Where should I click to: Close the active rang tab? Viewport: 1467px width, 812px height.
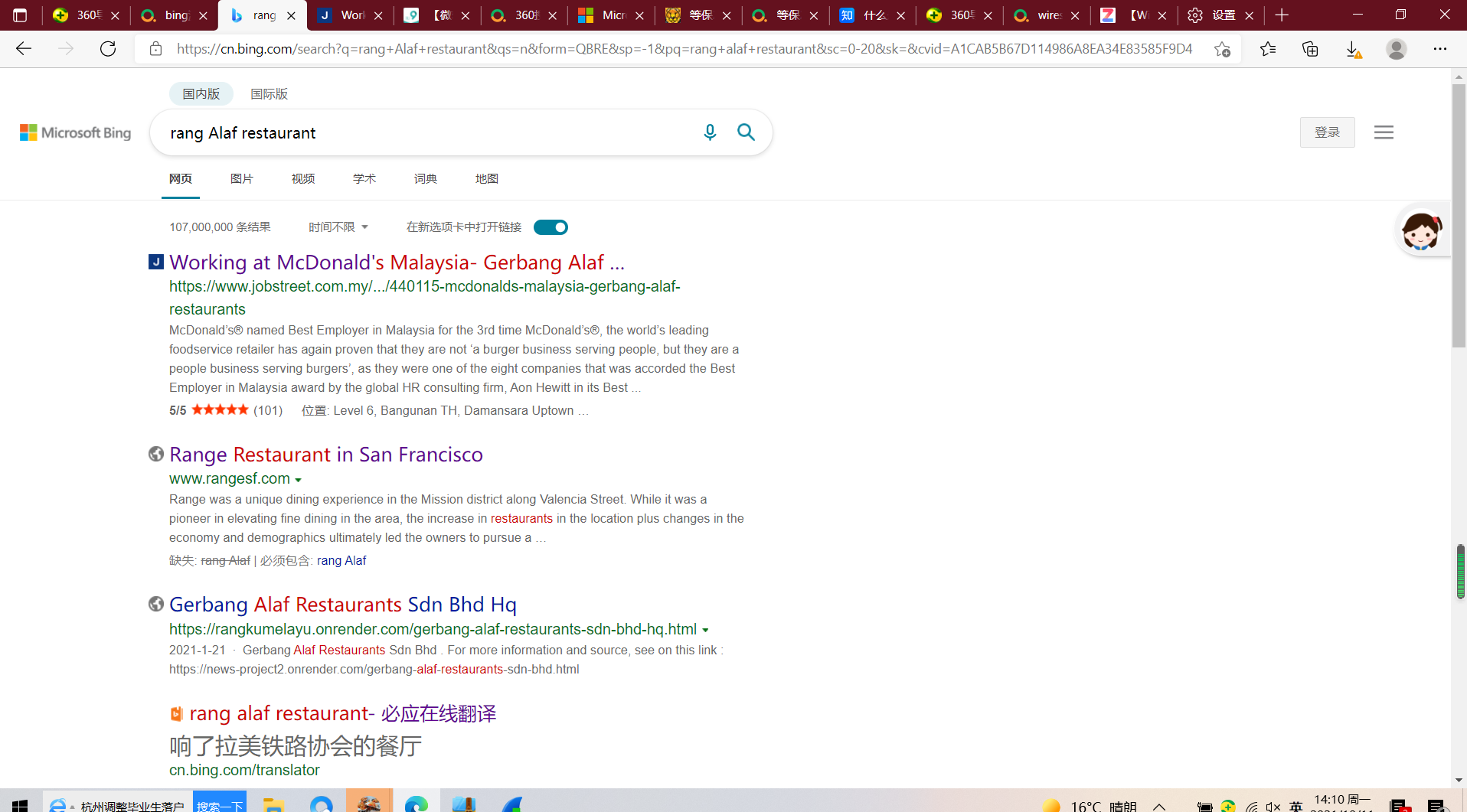click(x=291, y=15)
